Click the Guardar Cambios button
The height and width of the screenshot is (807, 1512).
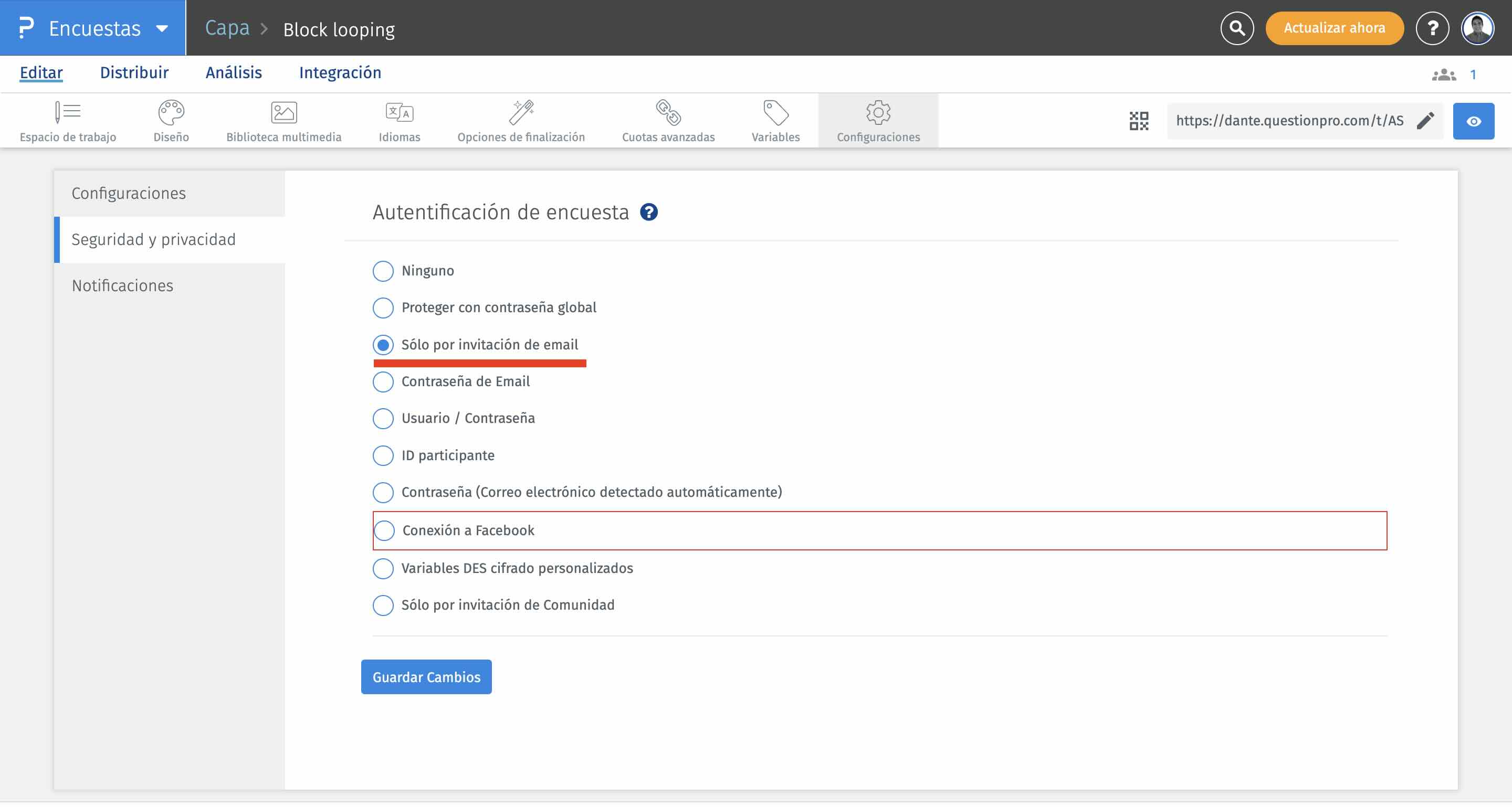coord(426,677)
